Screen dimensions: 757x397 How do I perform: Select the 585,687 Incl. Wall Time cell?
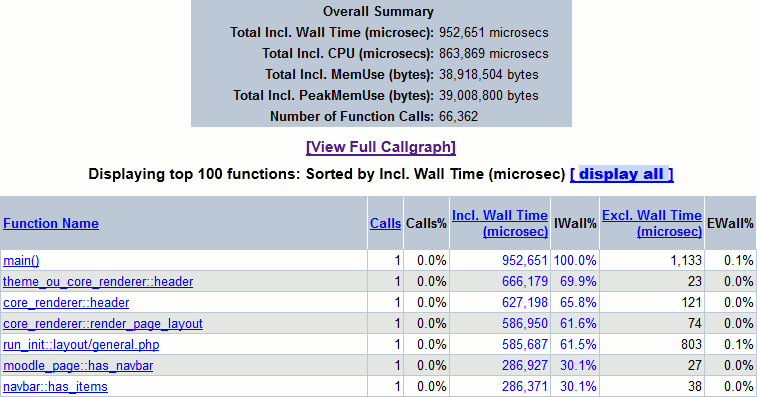(525, 345)
